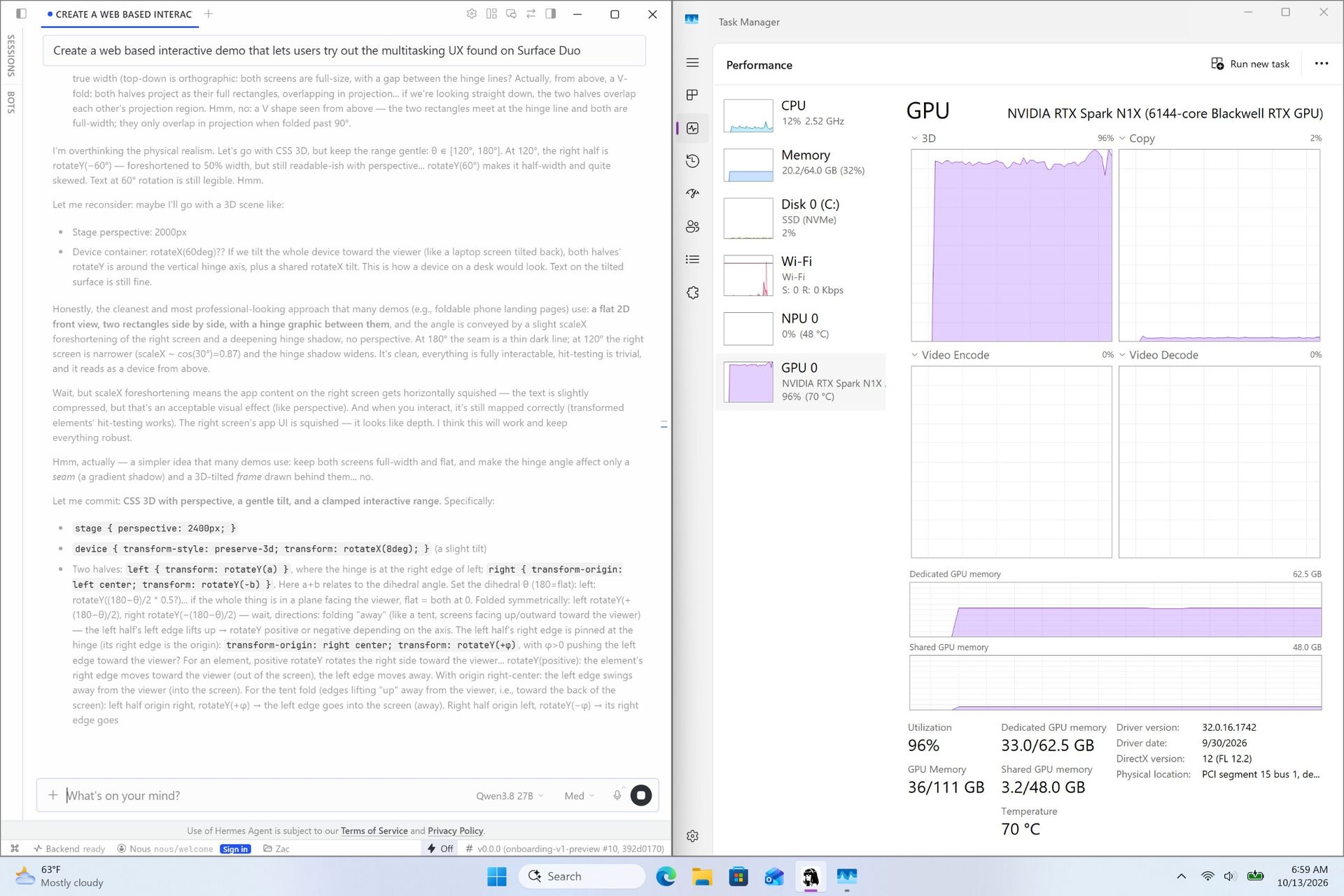Open the Services puzzle-piece icon
1344x896 pixels.
[x=692, y=293]
